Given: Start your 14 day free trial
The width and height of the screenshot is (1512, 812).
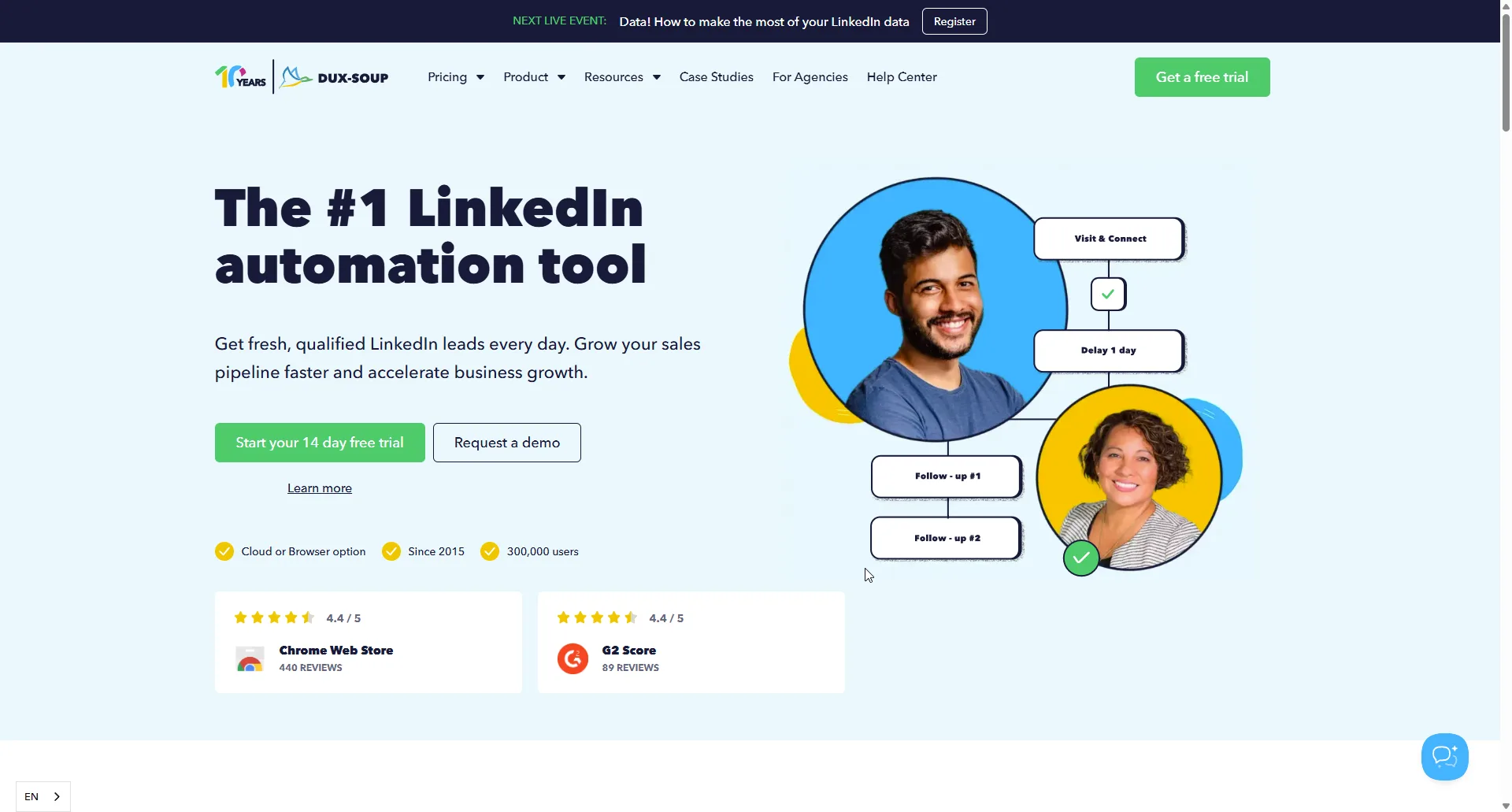Looking at the screenshot, I should (x=320, y=443).
